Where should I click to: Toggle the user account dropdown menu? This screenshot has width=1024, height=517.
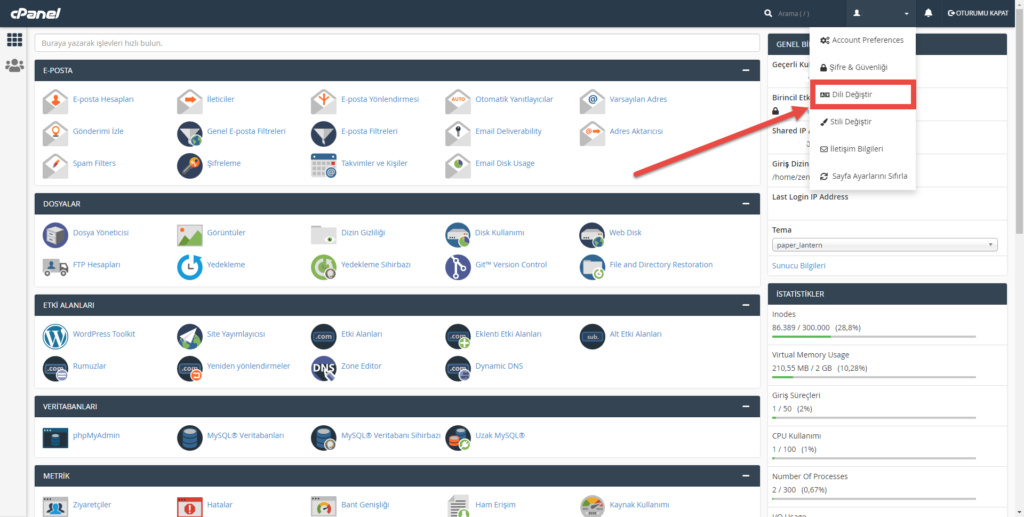coord(881,13)
